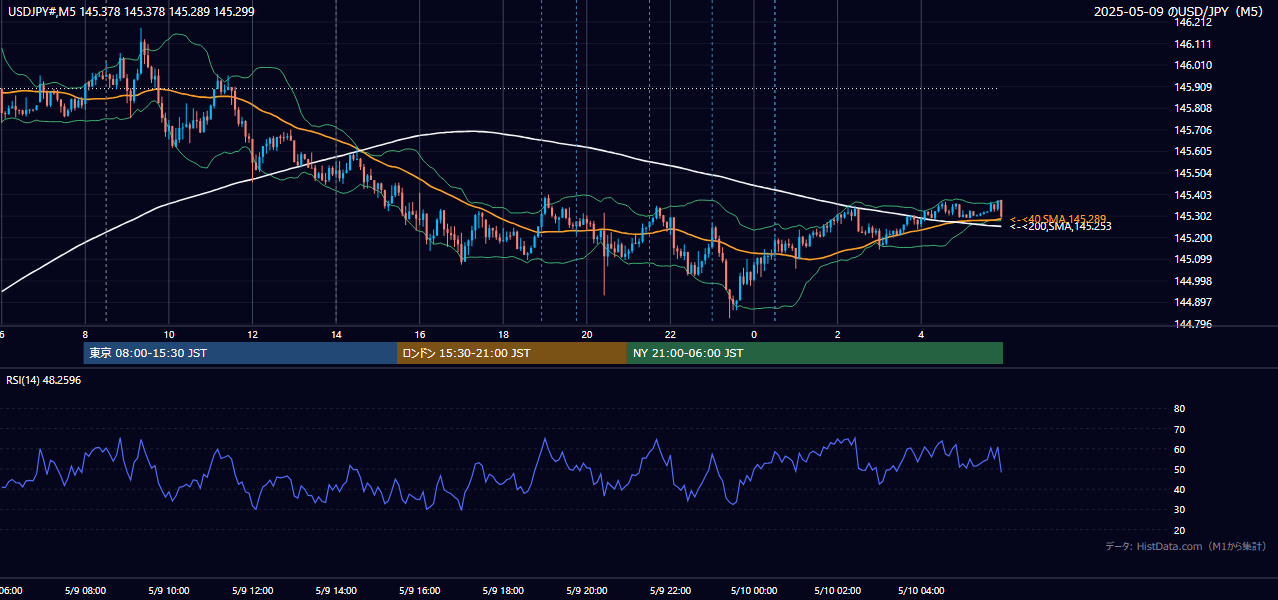Click the bottom time label 5/9 16:00
Screen dimensions: 1278x600
(420, 591)
